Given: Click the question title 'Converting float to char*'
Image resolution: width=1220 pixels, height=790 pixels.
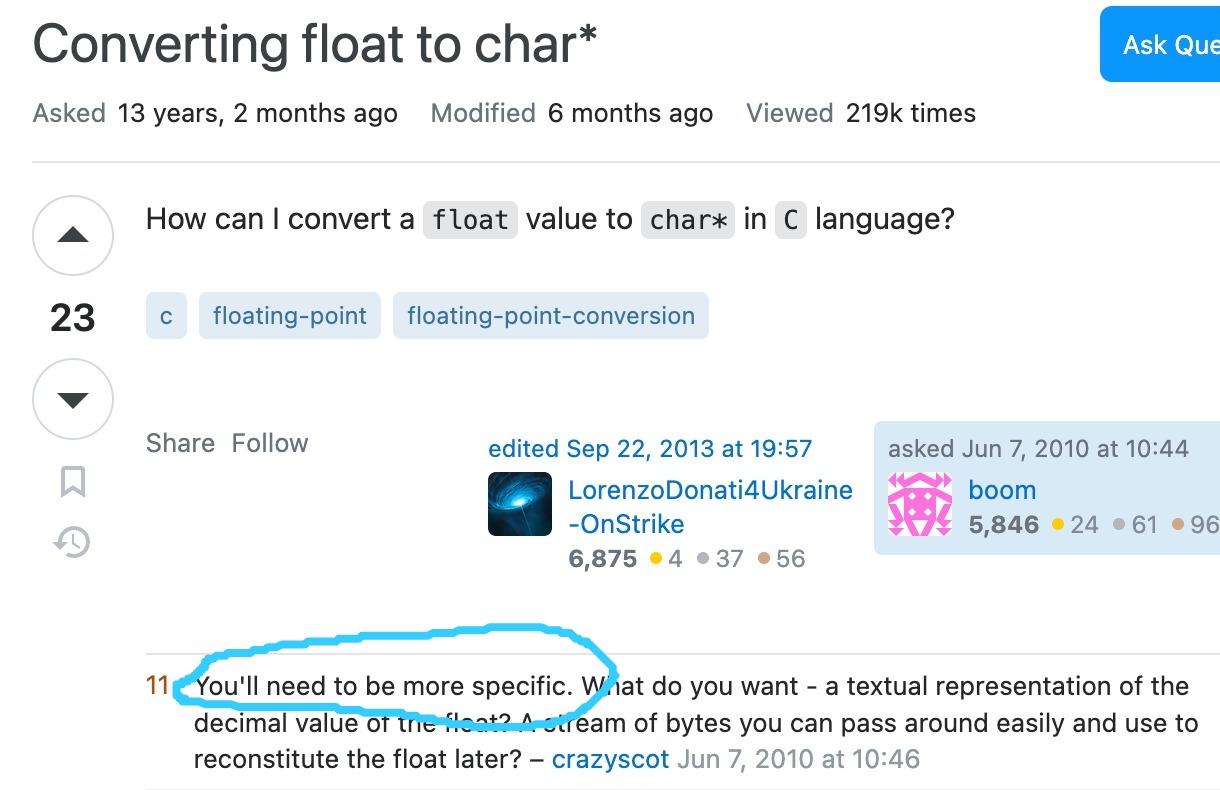Looking at the screenshot, I should point(315,45).
